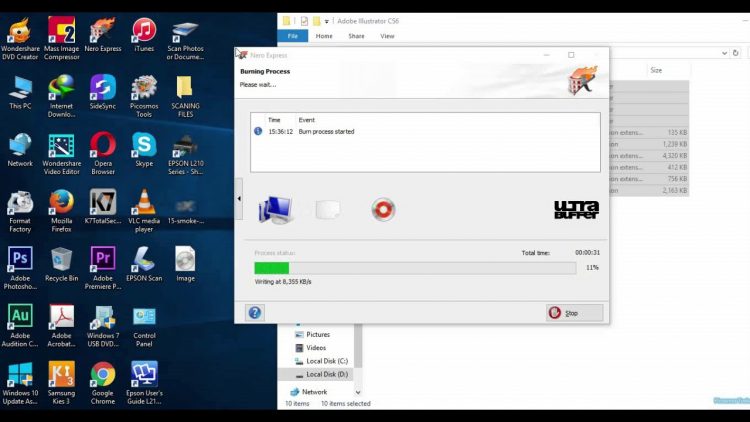Open the Recycle Bin
The height and width of the screenshot is (422, 750).
tap(61, 265)
